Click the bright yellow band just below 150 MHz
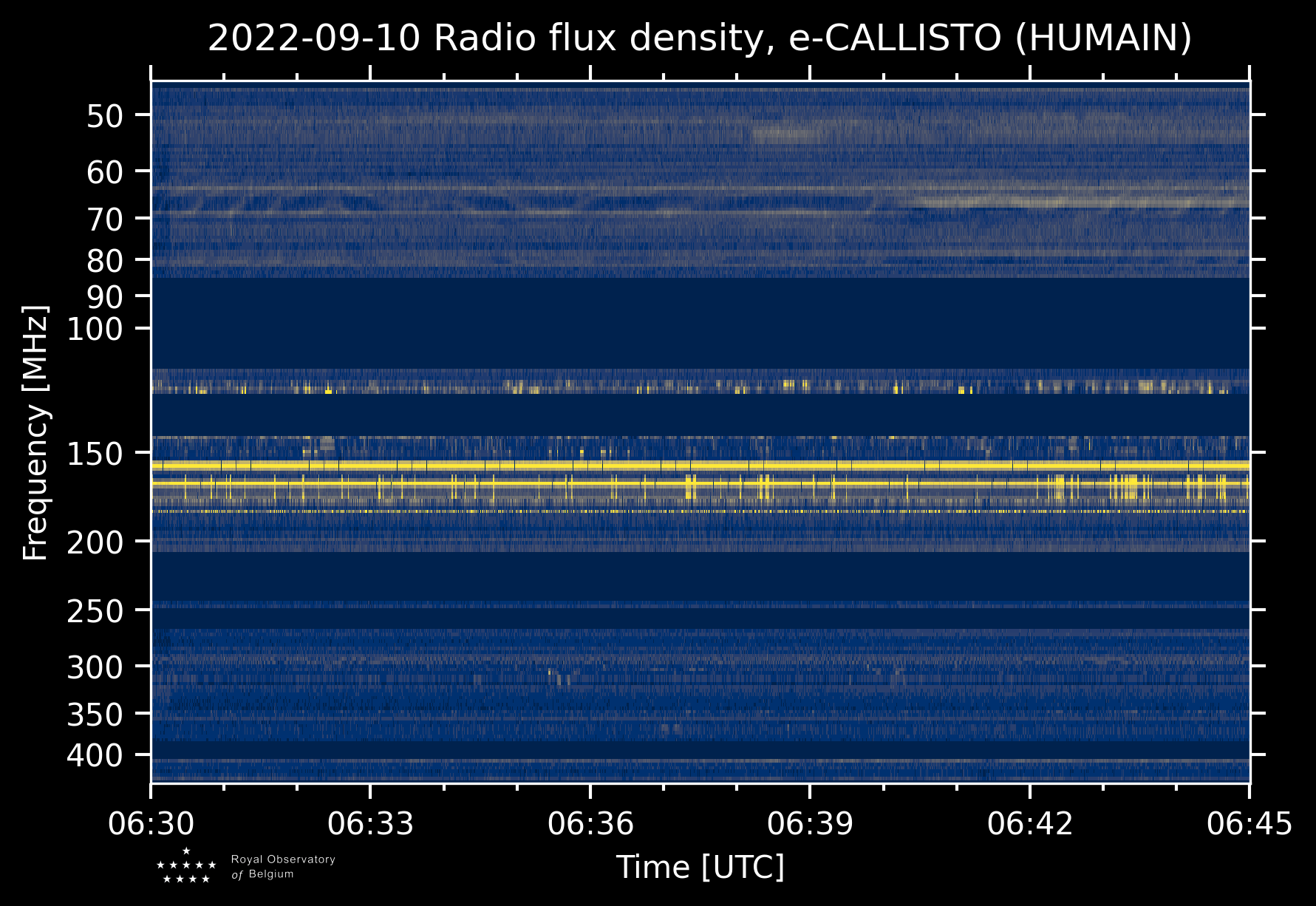The height and width of the screenshot is (906, 1316). tap(700, 466)
